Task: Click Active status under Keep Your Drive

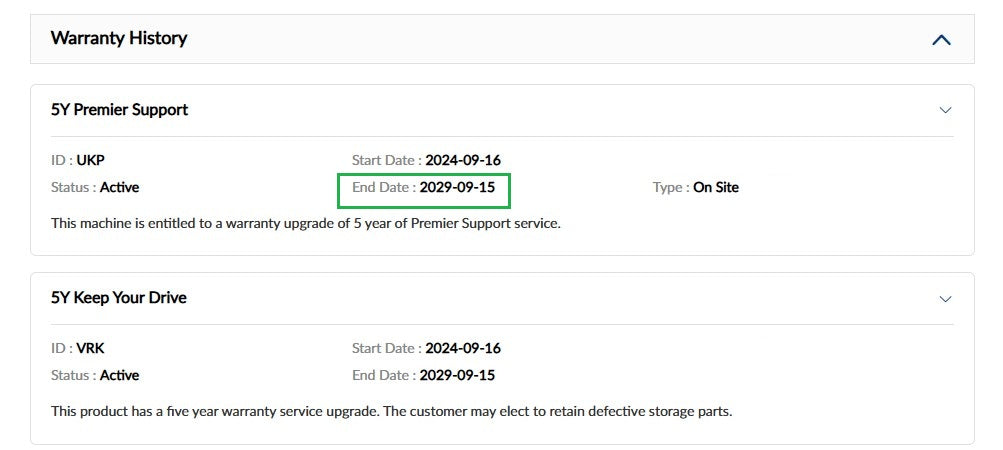Action: coord(120,375)
